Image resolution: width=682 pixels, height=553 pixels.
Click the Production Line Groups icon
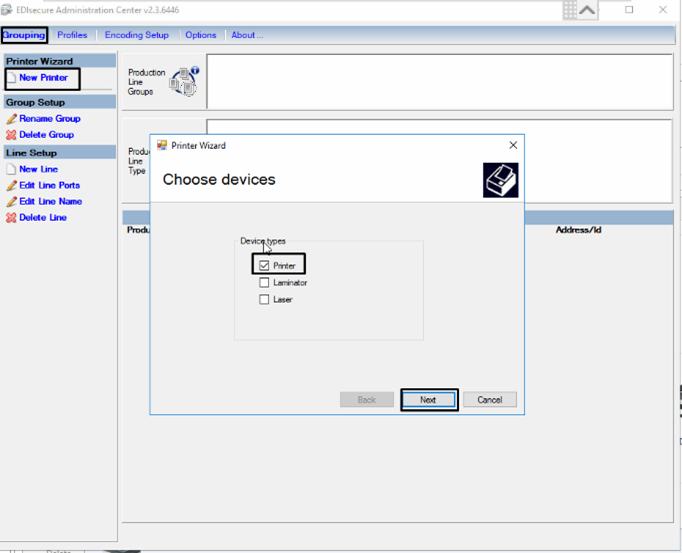click(185, 82)
